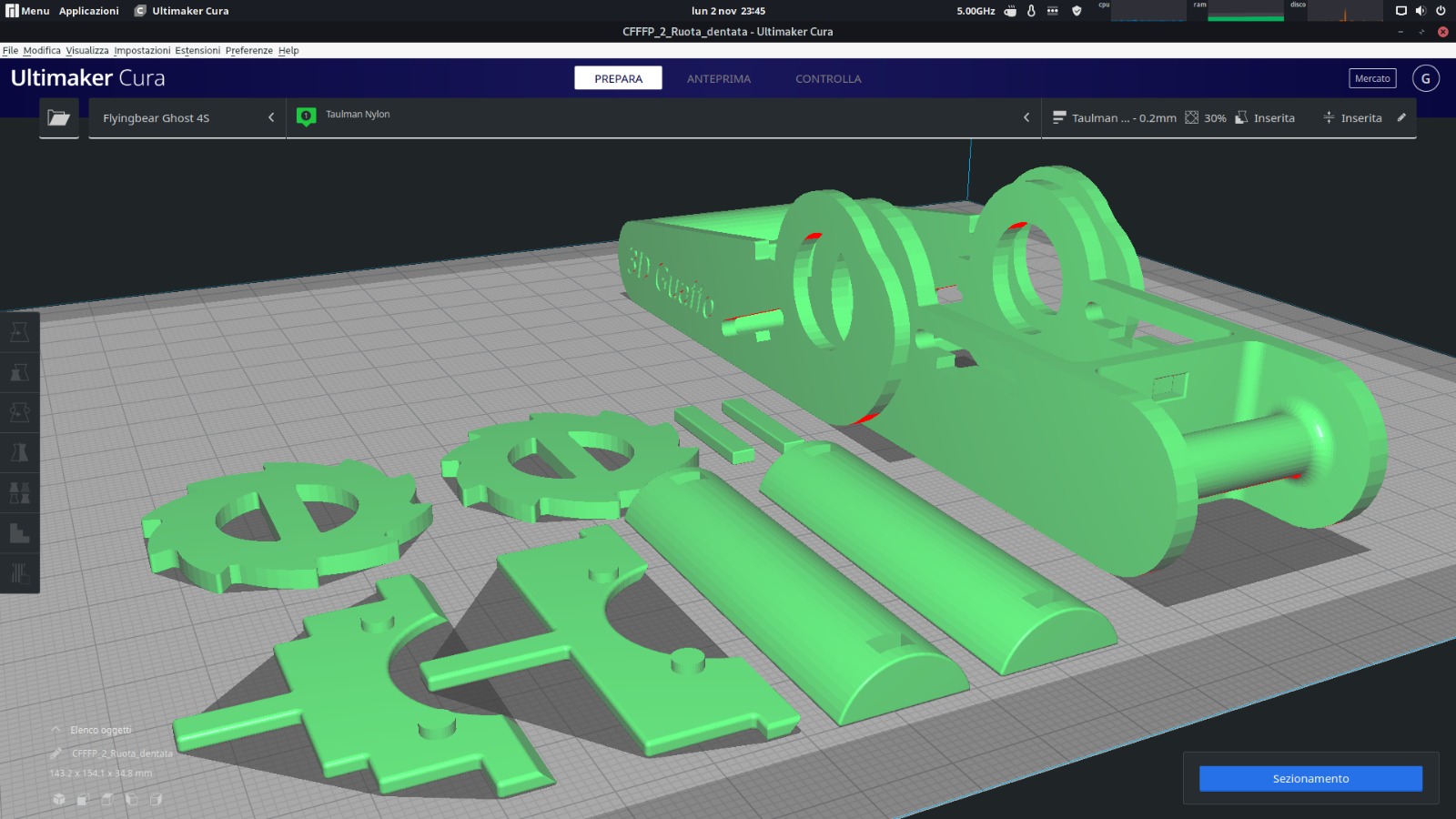Select the Move tool in left toolbar
Screen dimensions: 1456x819
tap(19, 332)
